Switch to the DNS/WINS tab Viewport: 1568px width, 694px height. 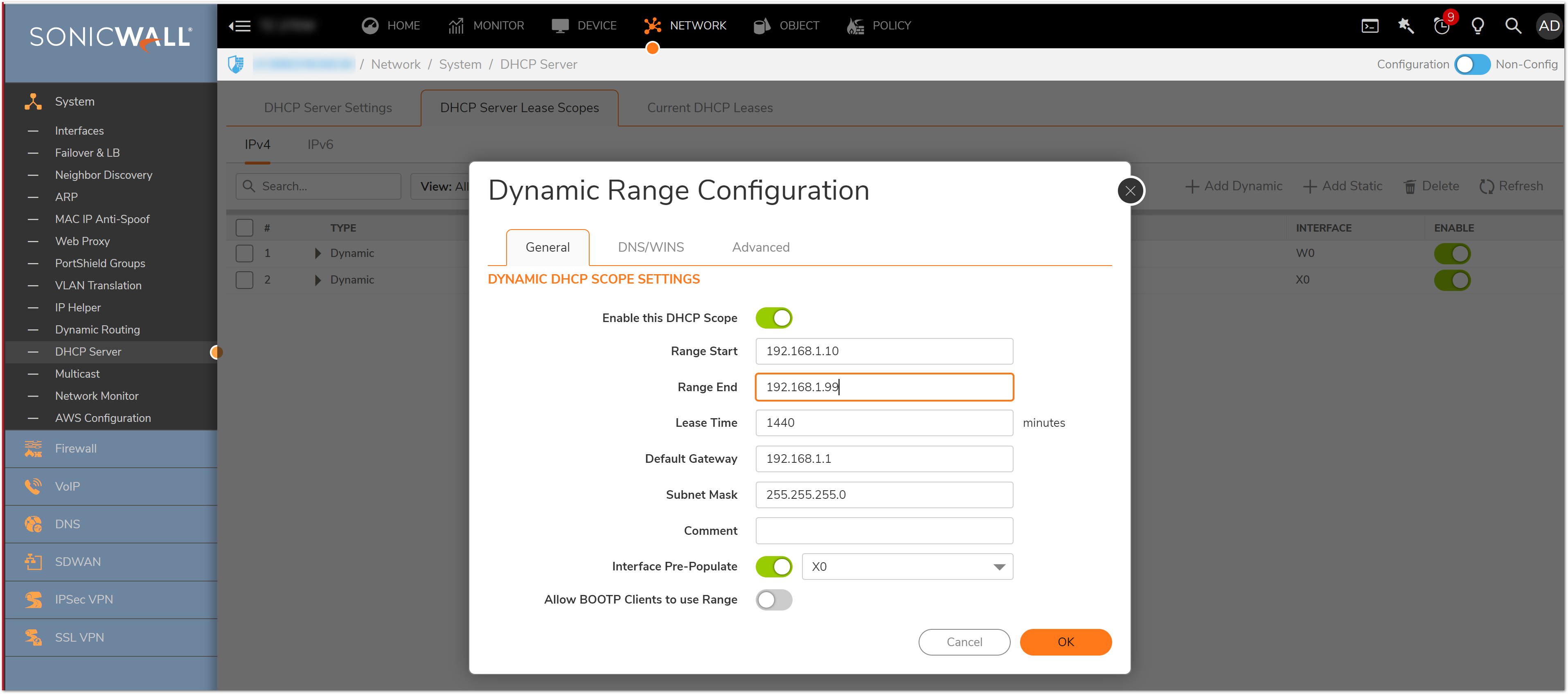coord(651,247)
